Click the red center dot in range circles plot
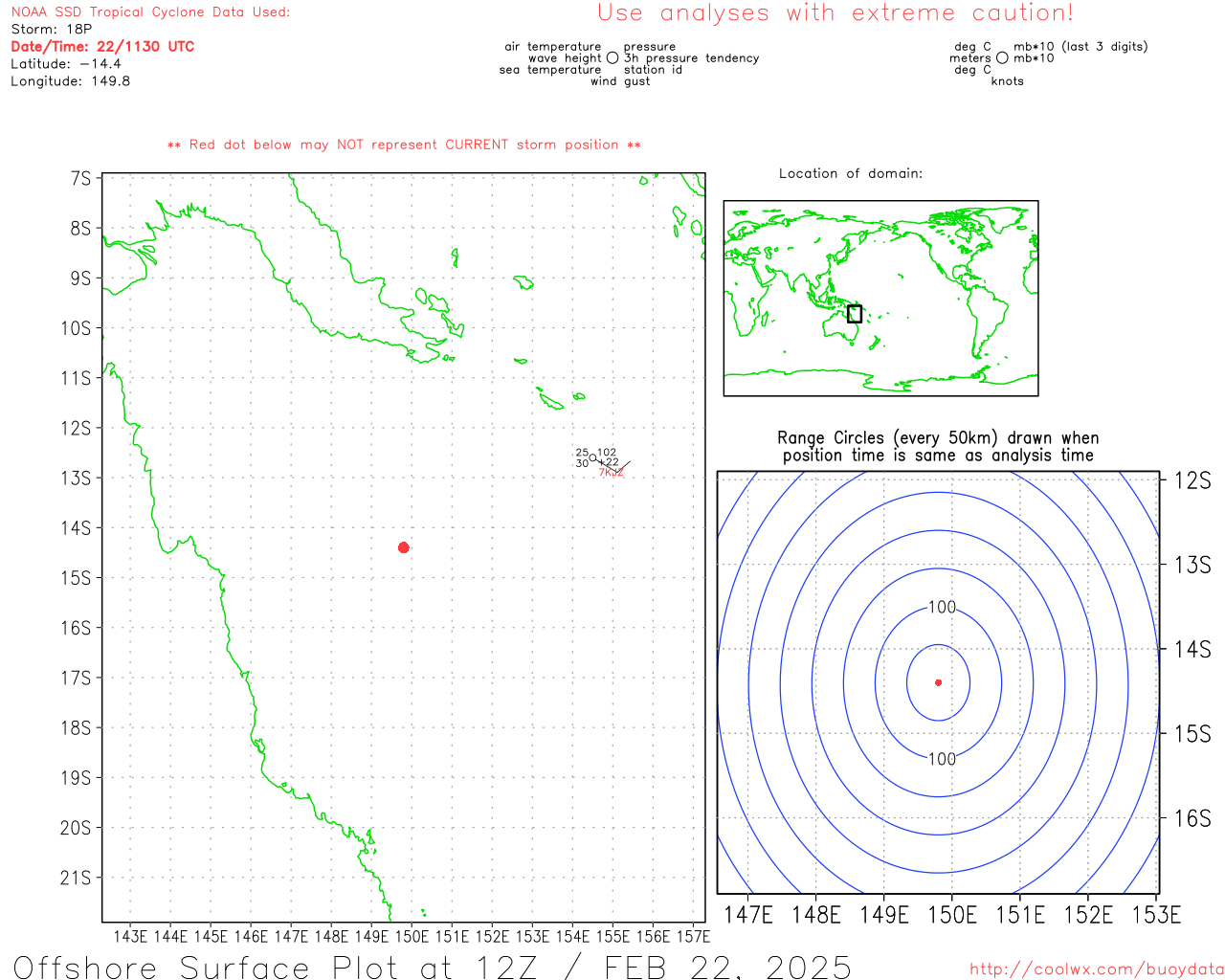The width and height of the screenshot is (1225, 980). tap(938, 682)
